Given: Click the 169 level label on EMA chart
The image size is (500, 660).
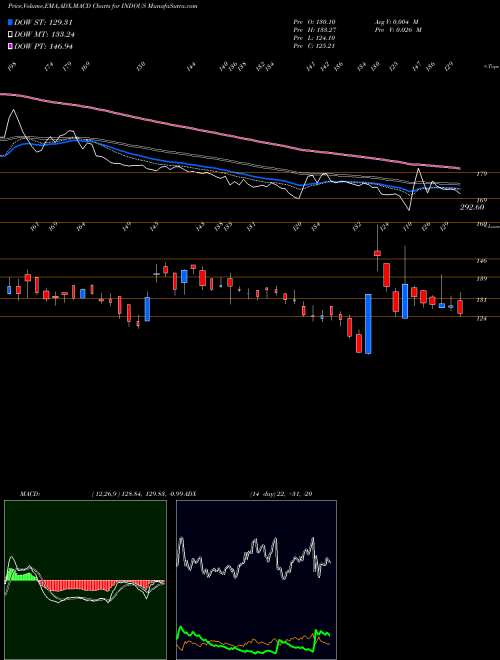Looking at the screenshot, I should tap(482, 200).
